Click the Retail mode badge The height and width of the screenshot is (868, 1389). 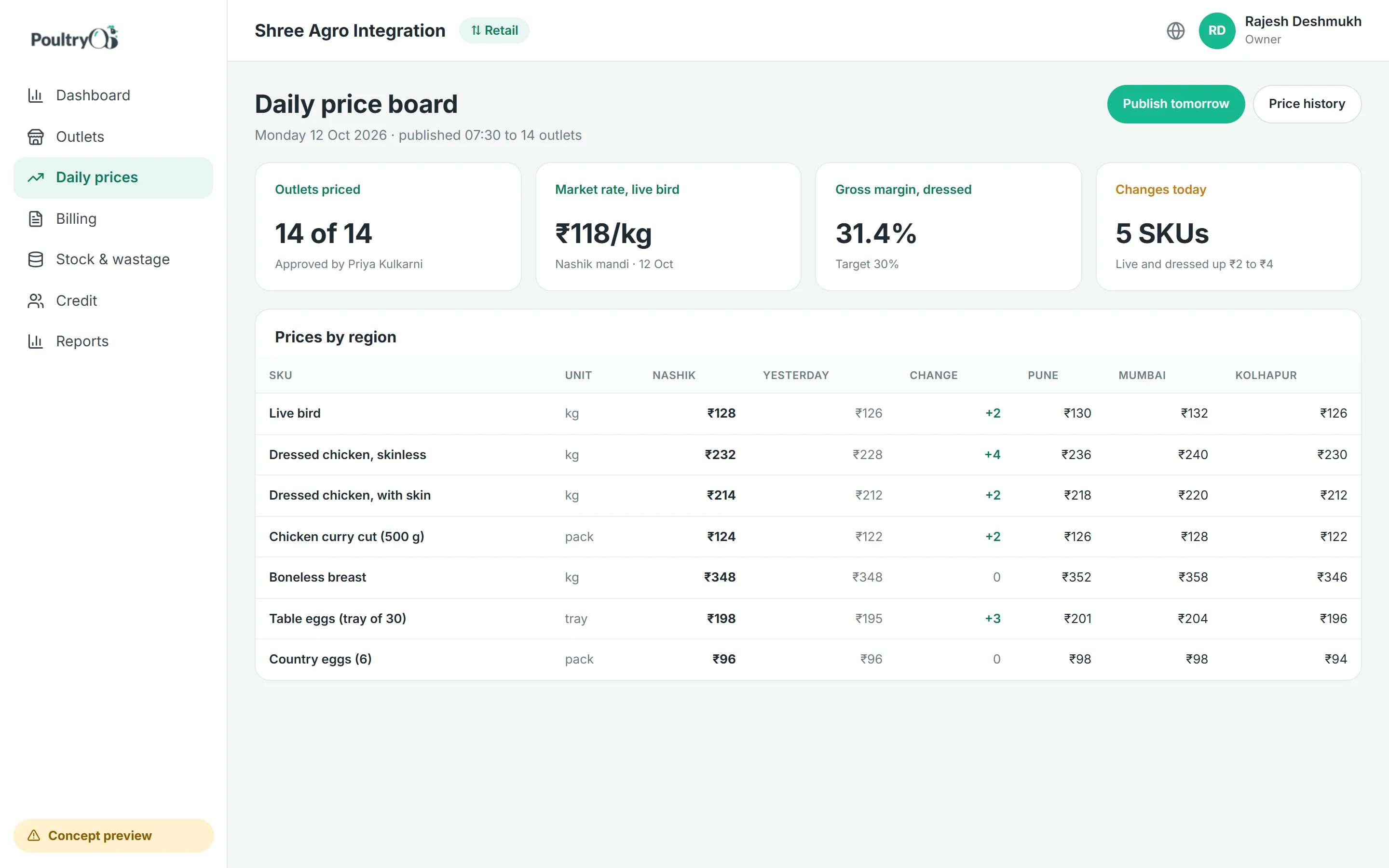pos(494,30)
